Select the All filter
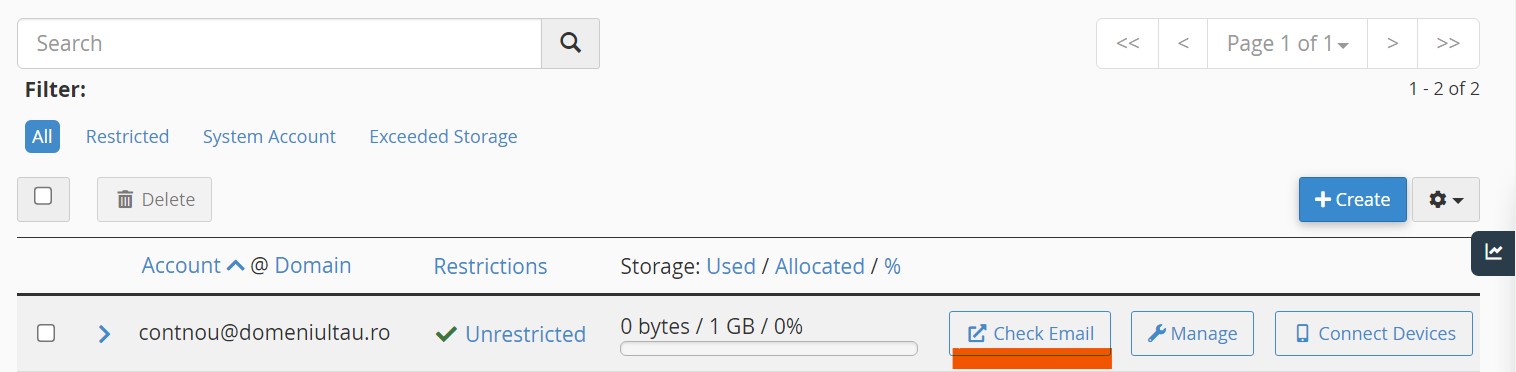Viewport: 1516px width, 372px height. 42,136
